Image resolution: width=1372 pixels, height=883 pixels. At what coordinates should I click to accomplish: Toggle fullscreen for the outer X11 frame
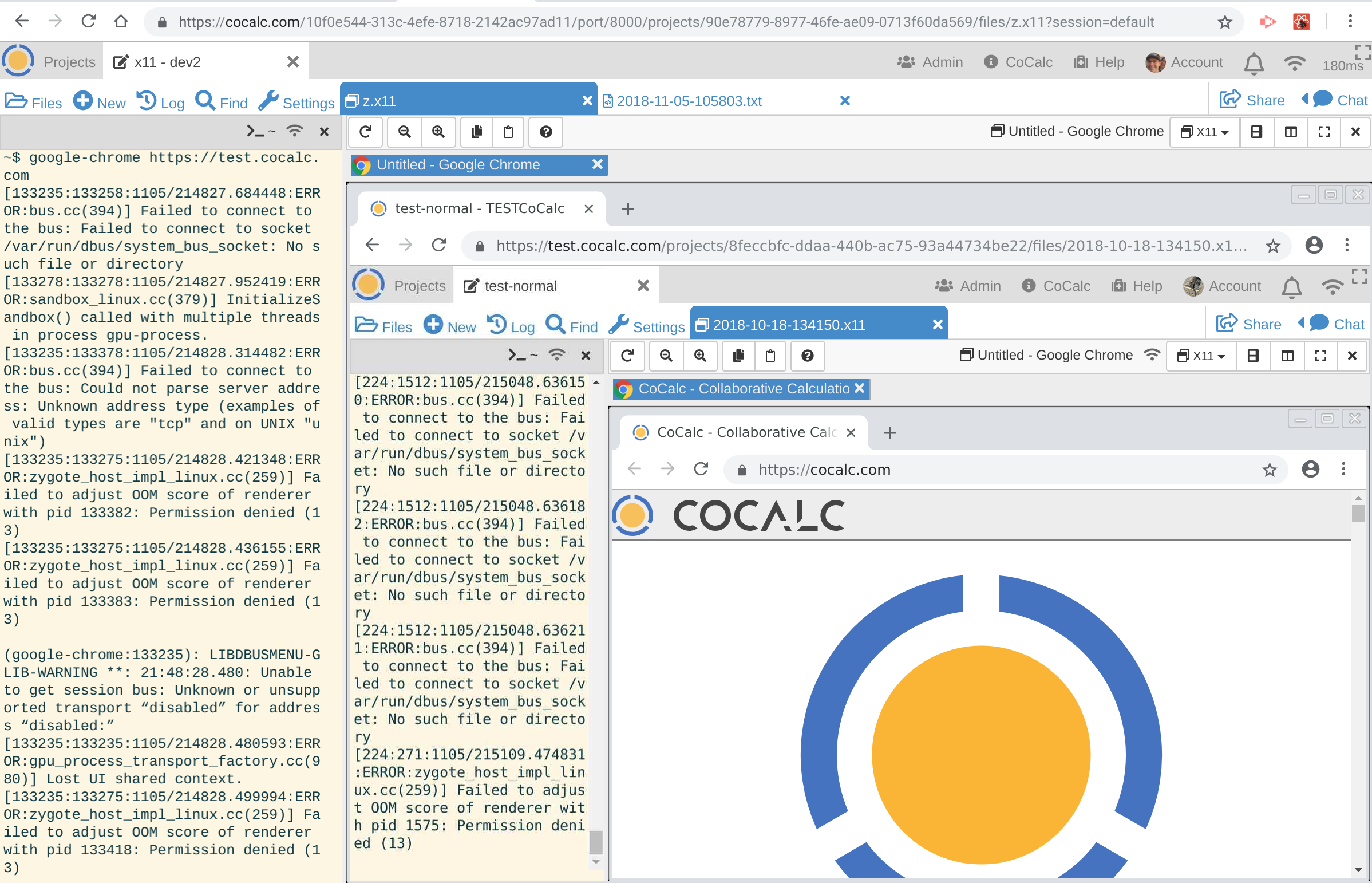(1324, 132)
